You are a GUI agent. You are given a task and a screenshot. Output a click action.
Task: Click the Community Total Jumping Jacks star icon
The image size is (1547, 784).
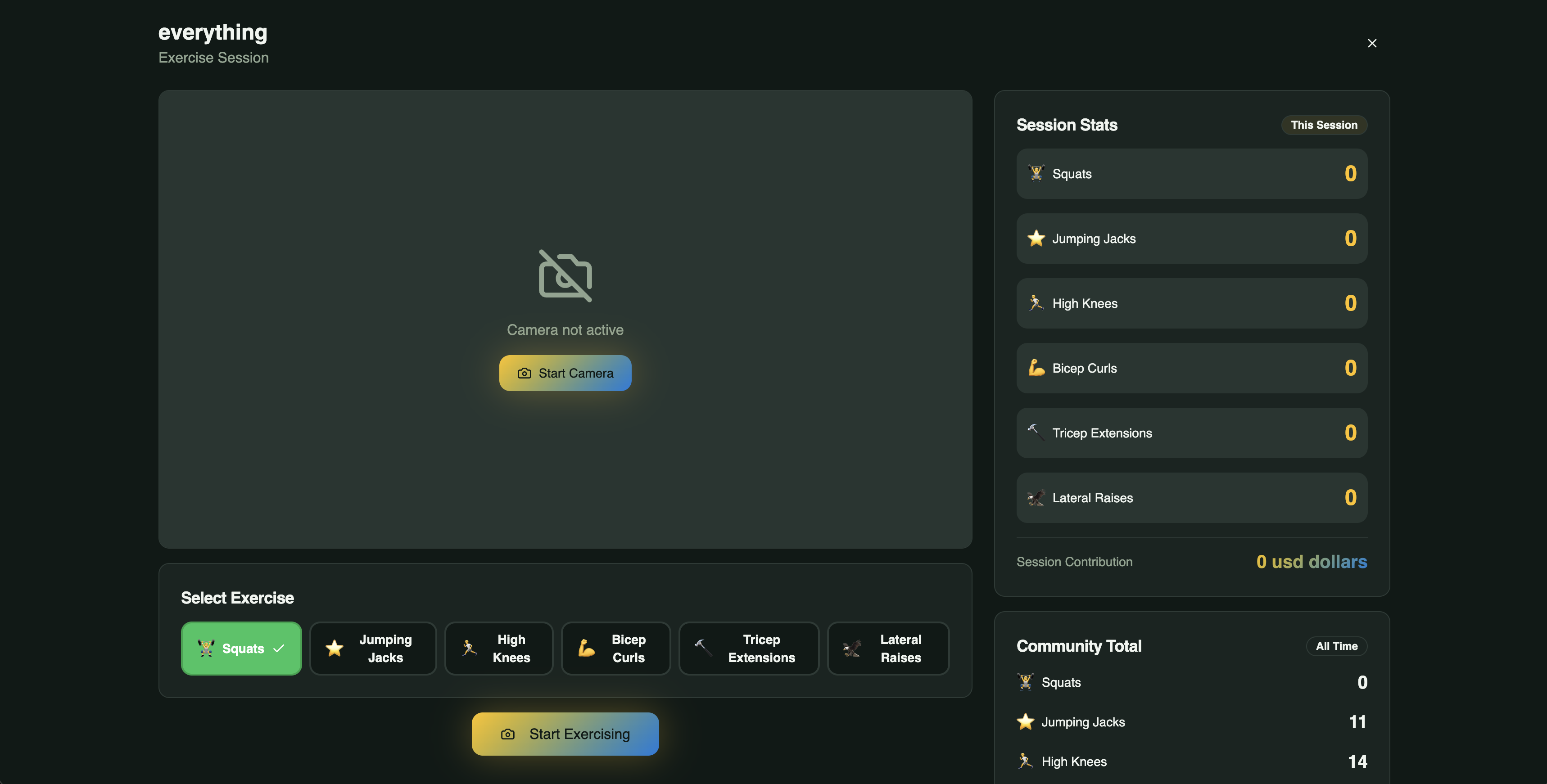click(1025, 721)
